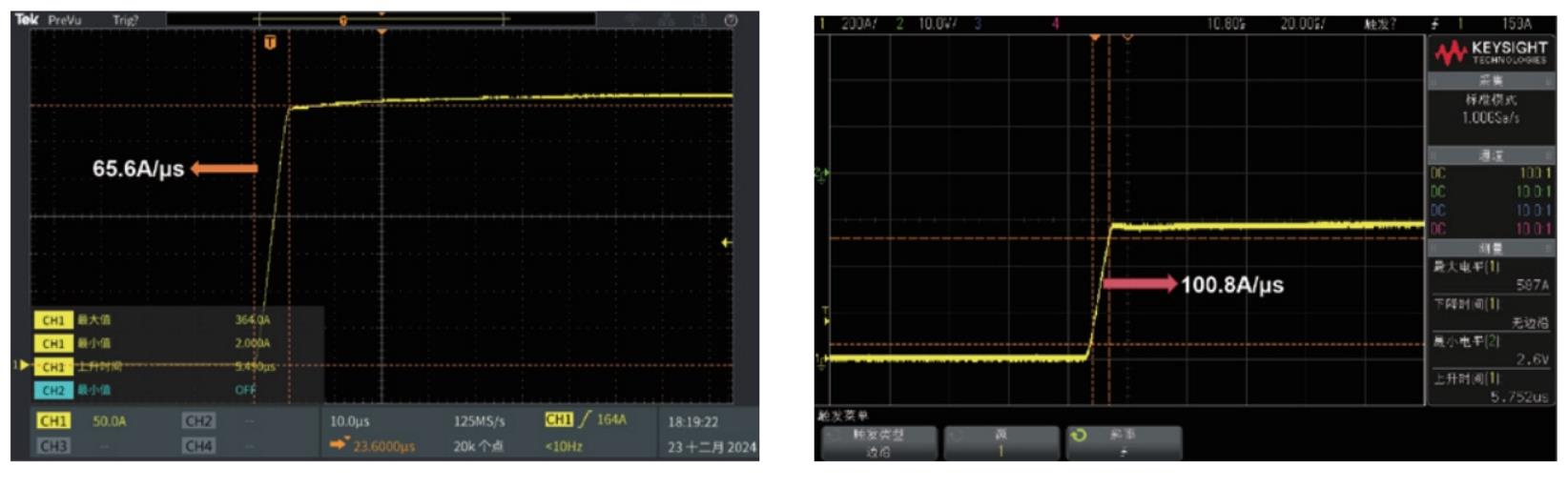Click the Keysight Technologies logo
Image resolution: width=1568 pixels, height=488 pixels.
[1491, 52]
